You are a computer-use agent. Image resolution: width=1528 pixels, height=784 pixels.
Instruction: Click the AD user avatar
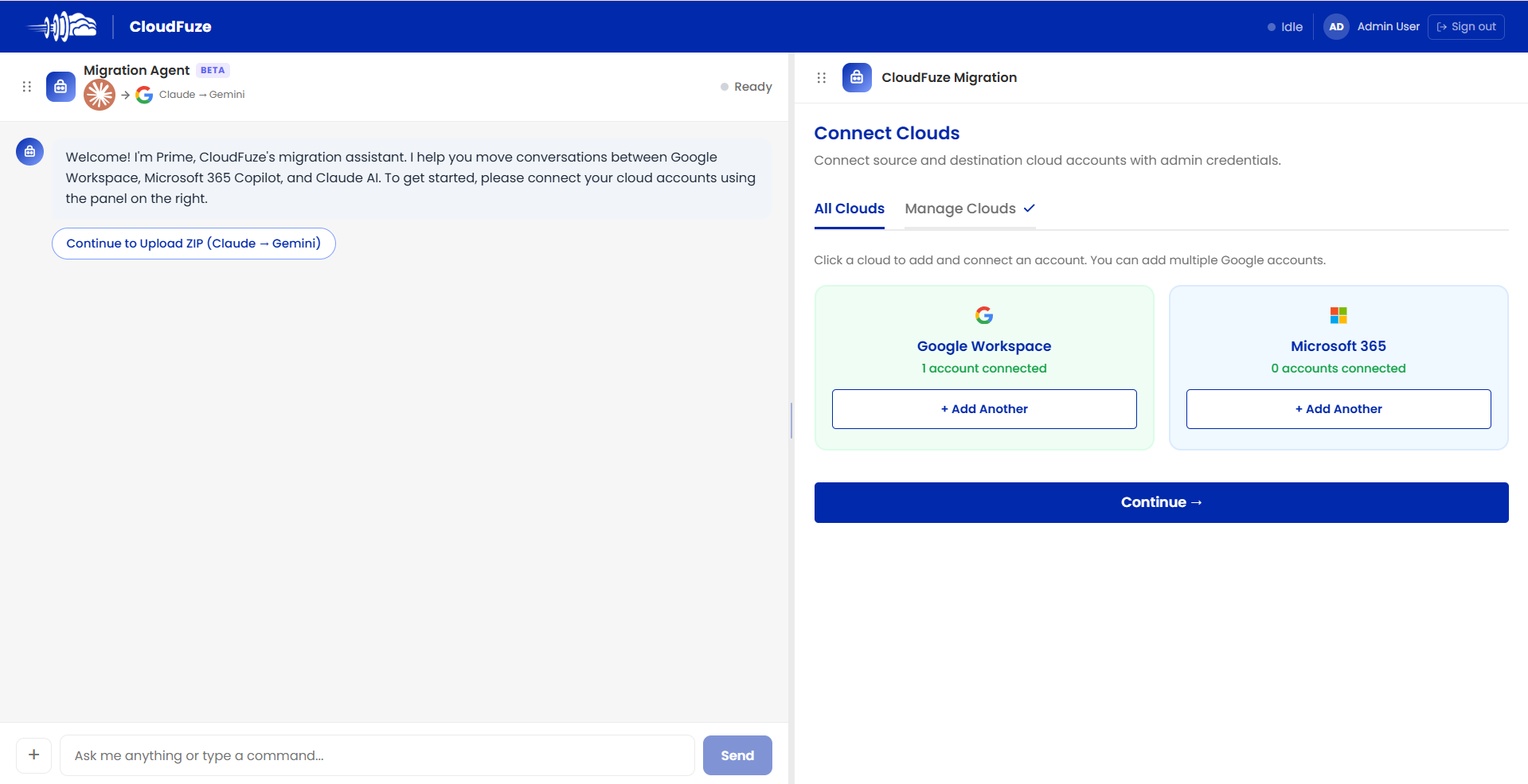click(x=1336, y=26)
